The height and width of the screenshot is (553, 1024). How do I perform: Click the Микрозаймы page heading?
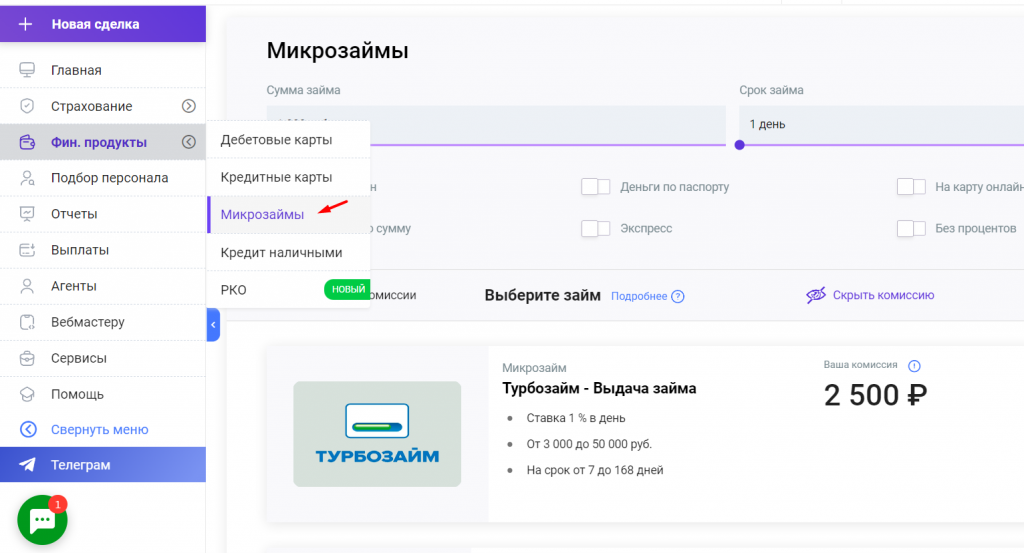tap(338, 51)
